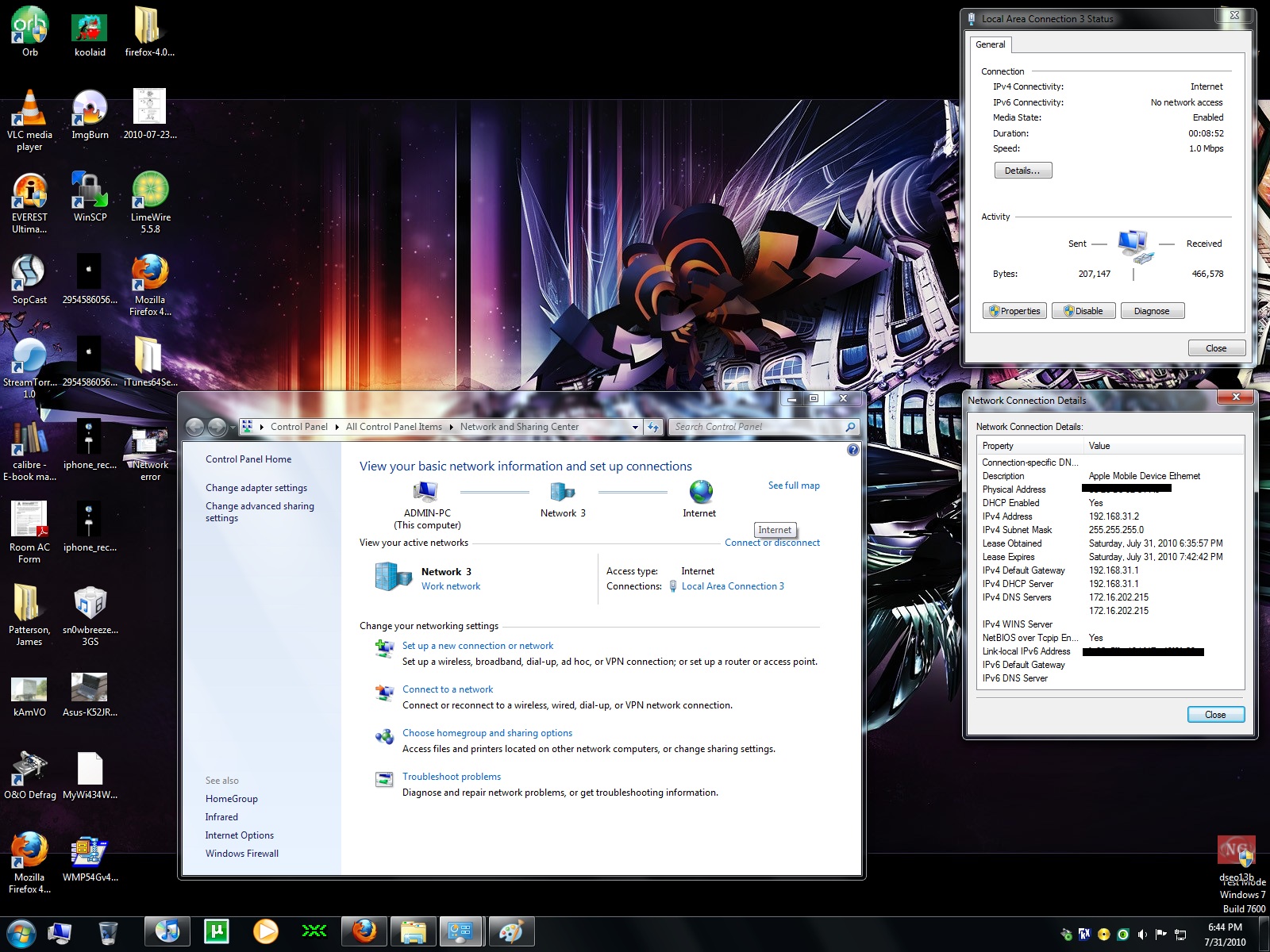This screenshot has width=1270, height=952.
Task: Click the taskbar volume speaker icon
Action: (x=1142, y=935)
